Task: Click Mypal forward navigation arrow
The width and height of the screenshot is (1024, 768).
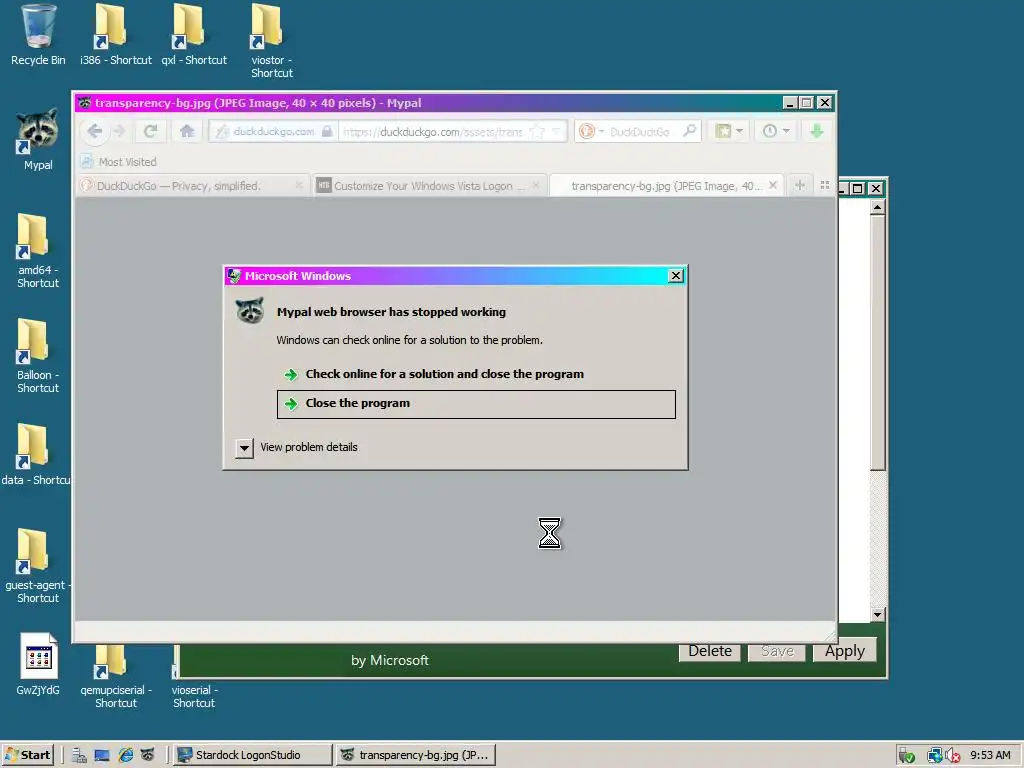Action: 119,131
